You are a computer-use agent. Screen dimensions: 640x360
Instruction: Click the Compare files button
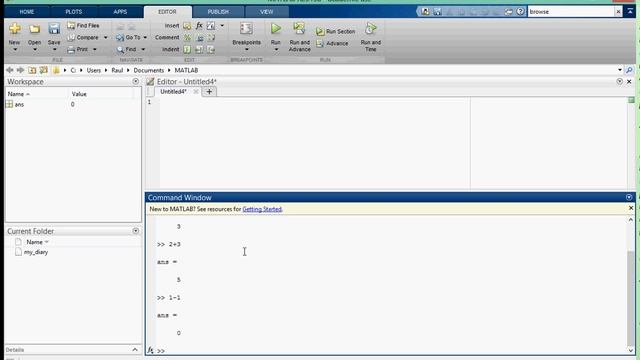click(x=83, y=37)
